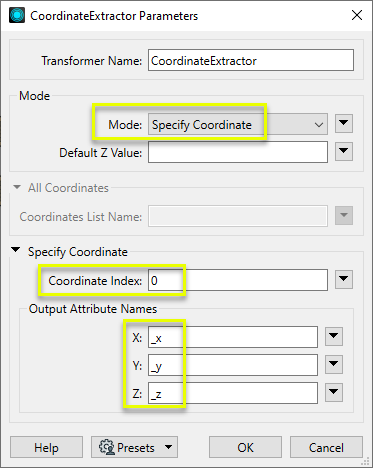Open the arrow menu beside Coordinate Index

[344, 279]
